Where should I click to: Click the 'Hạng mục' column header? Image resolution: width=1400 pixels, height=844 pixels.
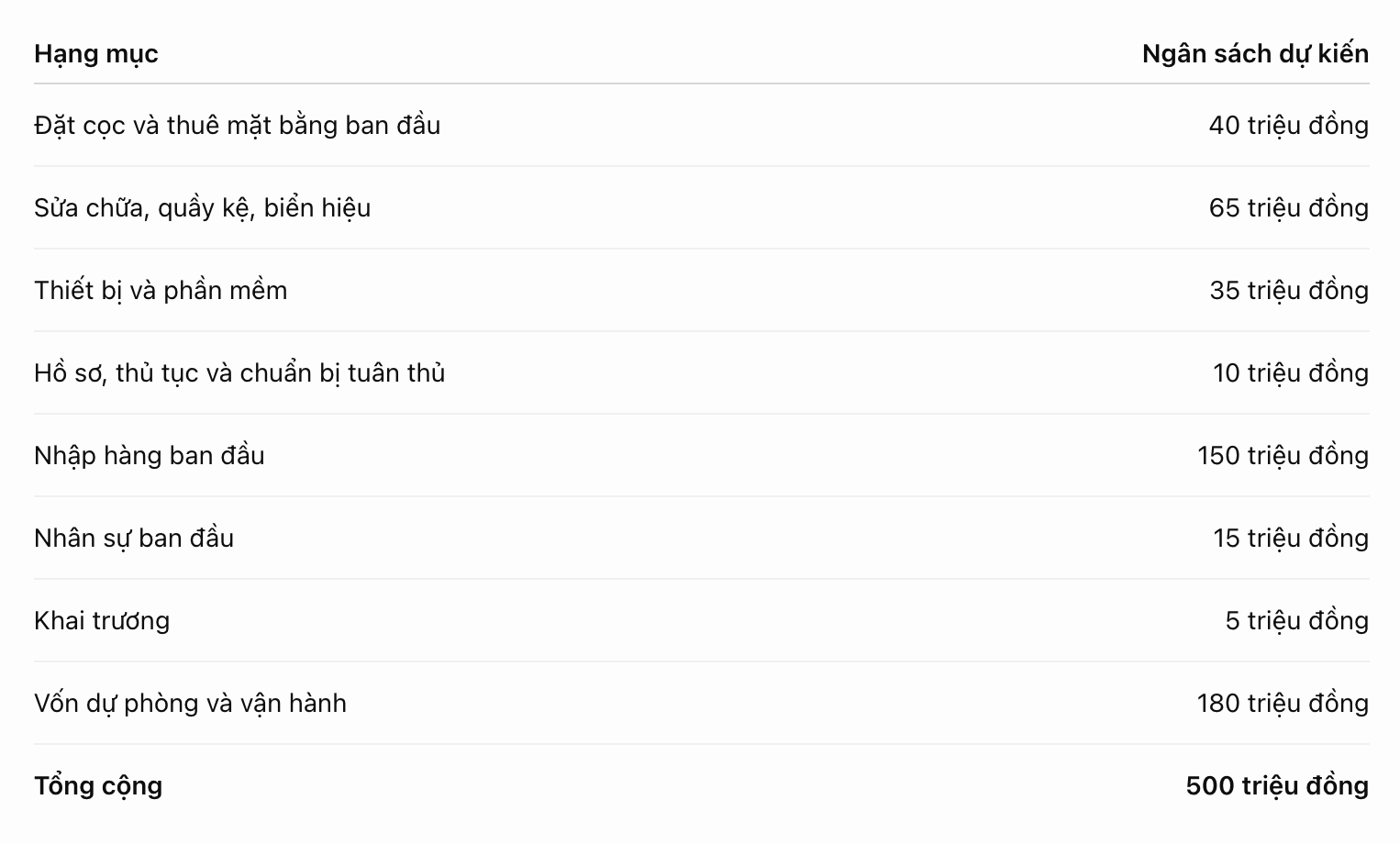[96, 54]
